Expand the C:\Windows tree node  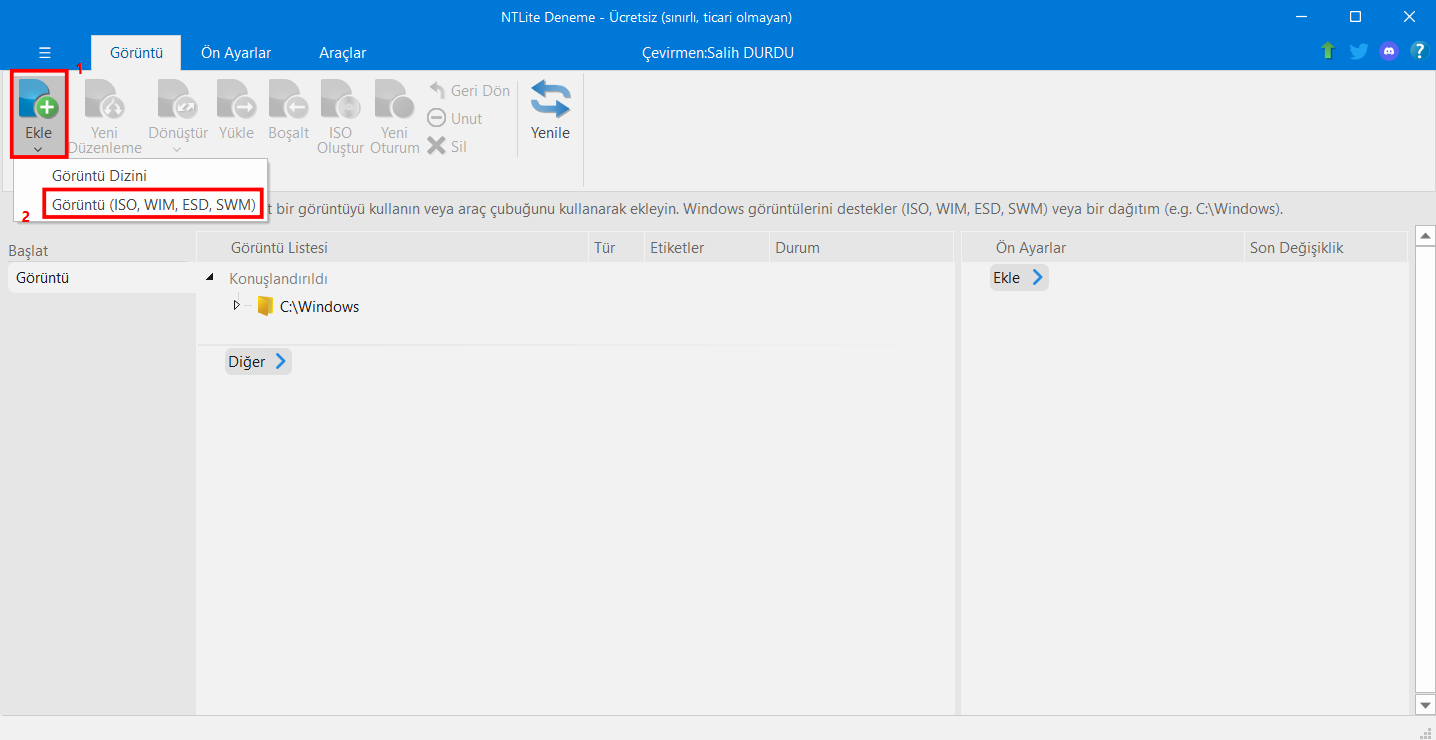(237, 305)
